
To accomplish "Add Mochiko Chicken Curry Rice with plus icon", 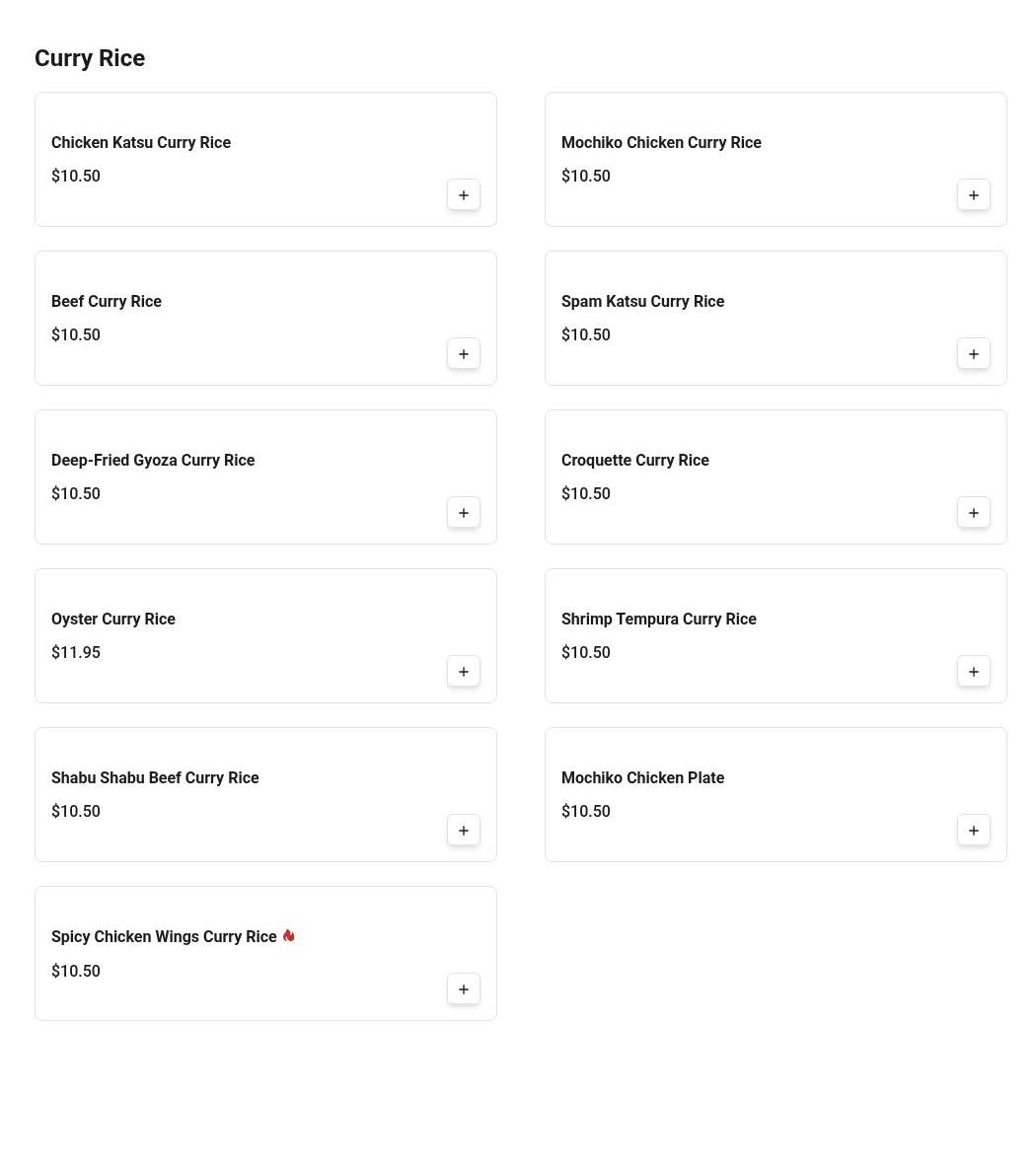I will point(973,194).
